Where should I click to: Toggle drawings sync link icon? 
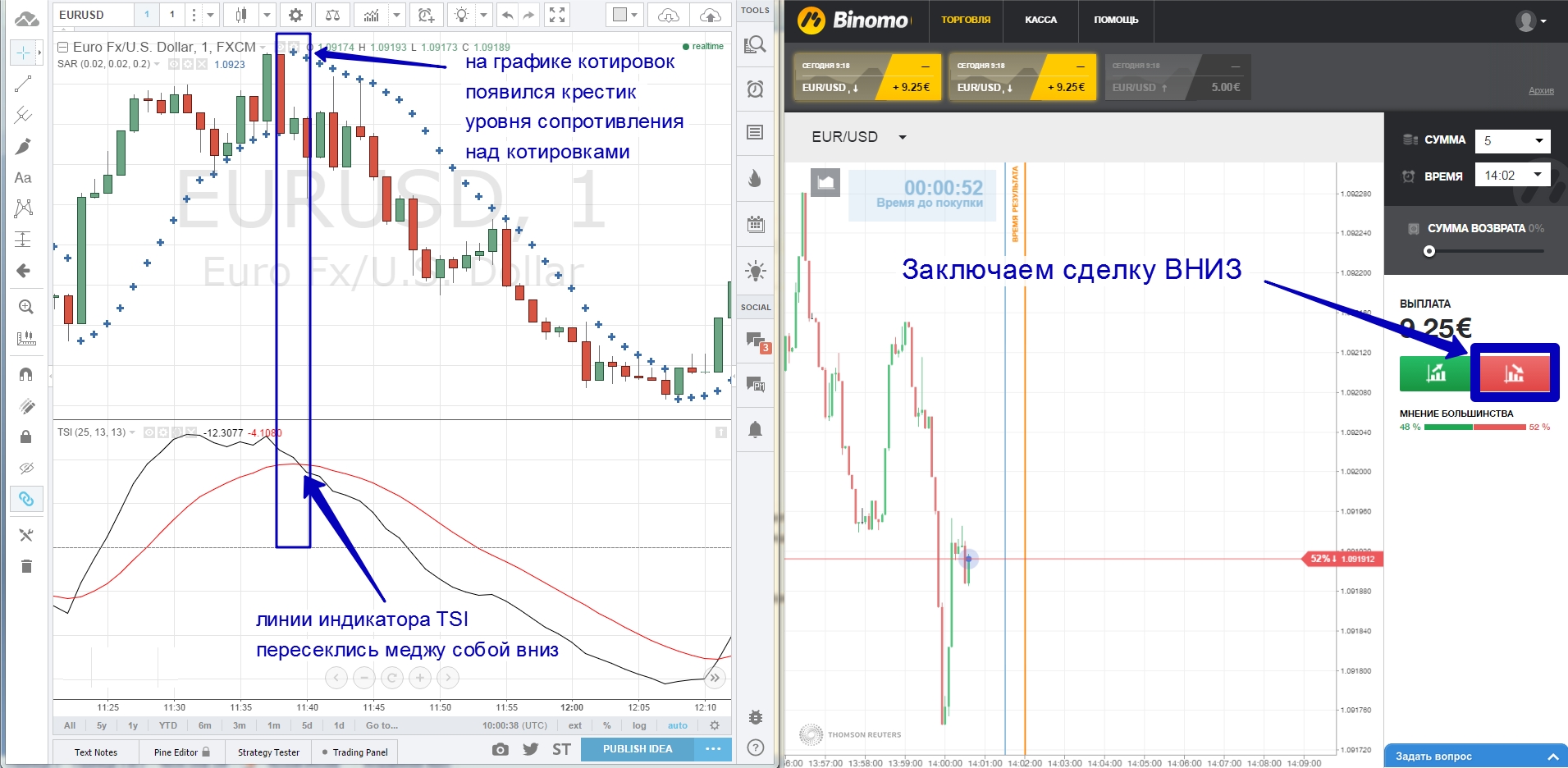click(x=25, y=499)
